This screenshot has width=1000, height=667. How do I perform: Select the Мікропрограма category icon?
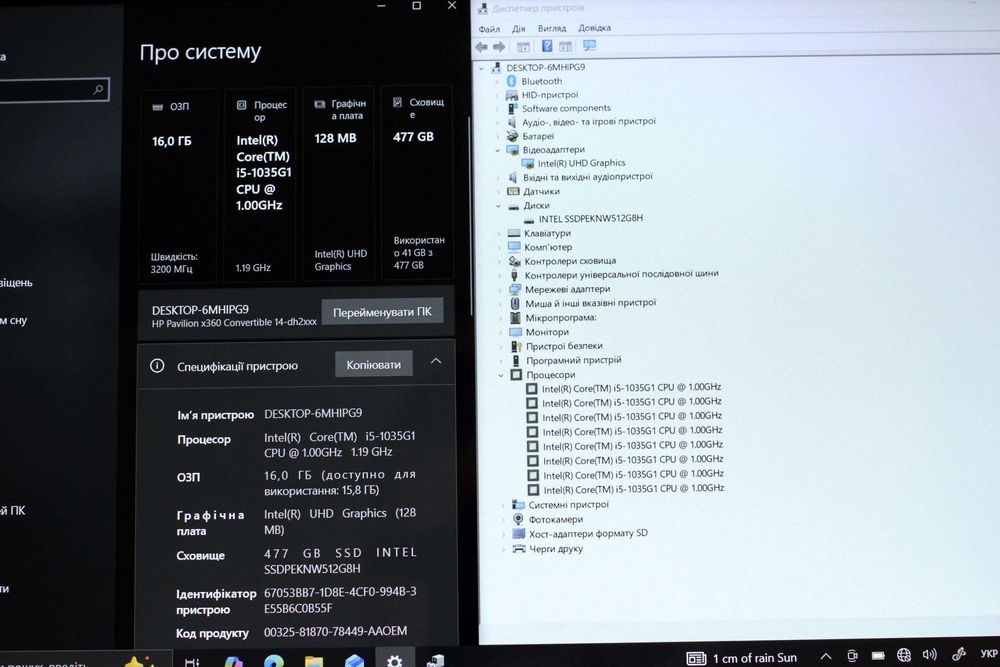coord(515,318)
